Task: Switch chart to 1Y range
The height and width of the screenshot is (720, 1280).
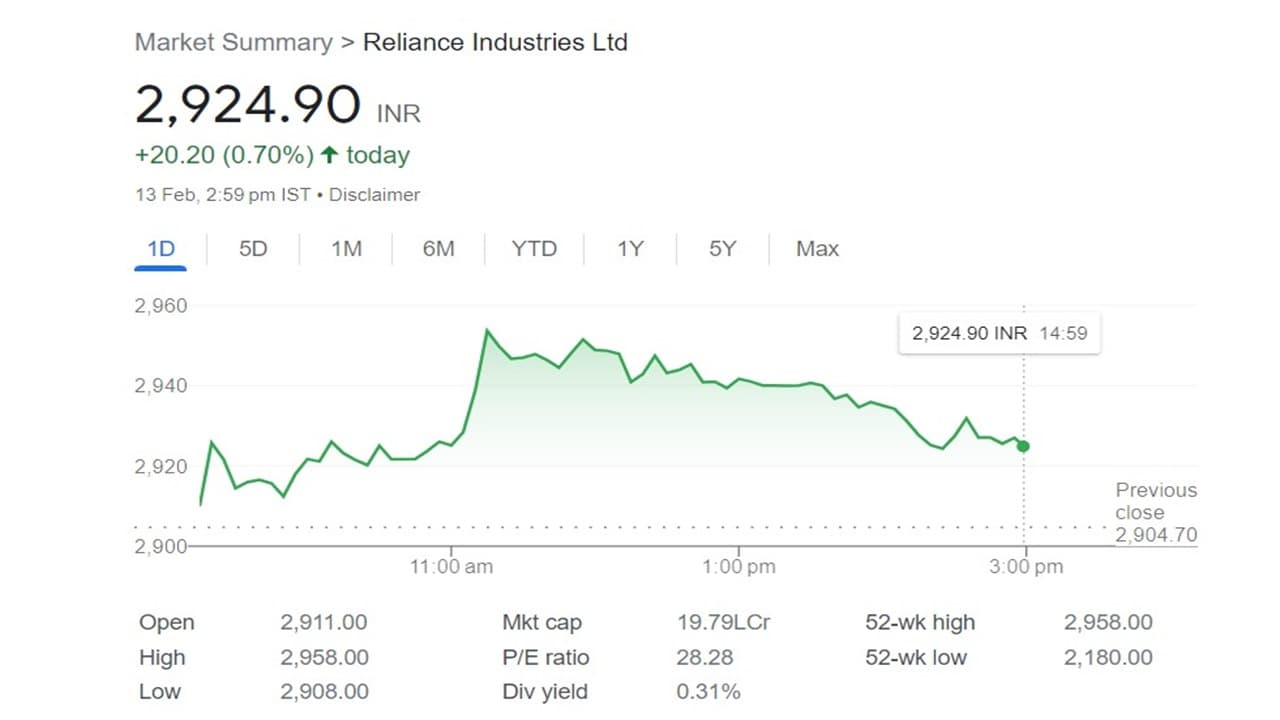Action: [x=630, y=249]
